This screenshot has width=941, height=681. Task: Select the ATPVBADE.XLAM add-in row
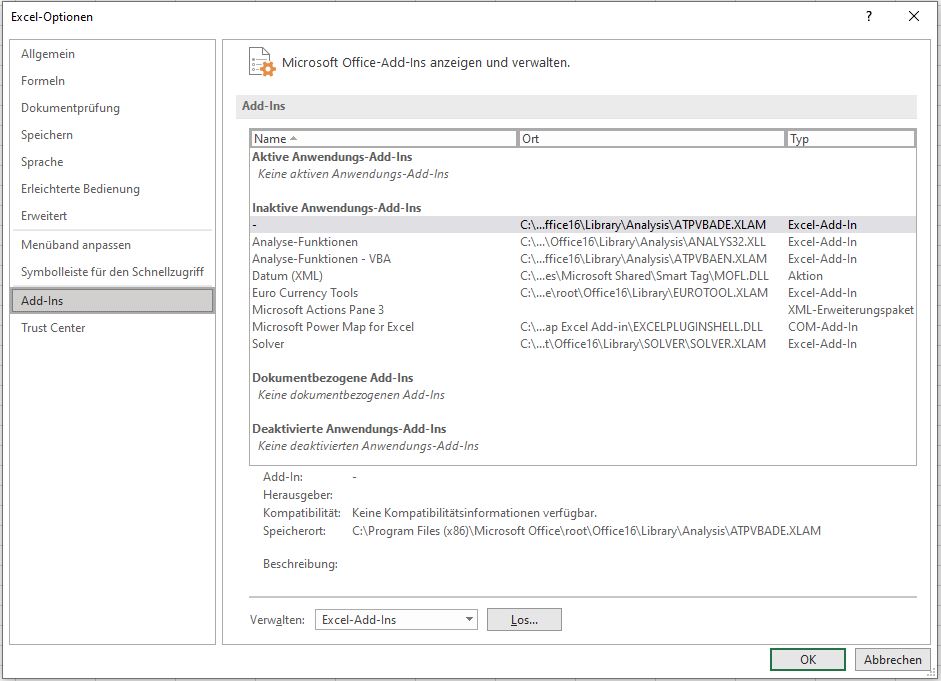click(x=583, y=225)
